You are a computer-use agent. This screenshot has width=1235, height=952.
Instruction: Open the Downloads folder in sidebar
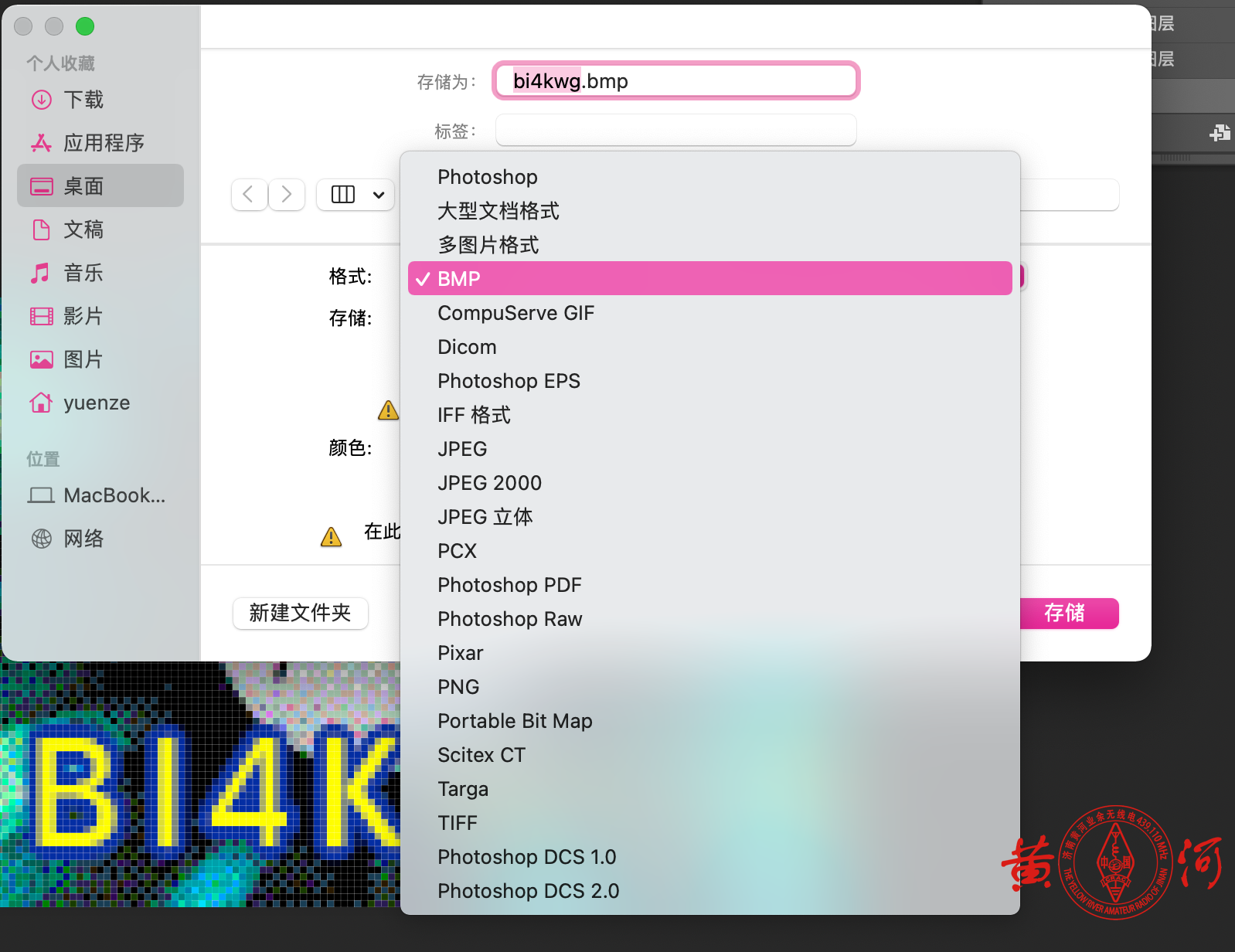[83, 100]
